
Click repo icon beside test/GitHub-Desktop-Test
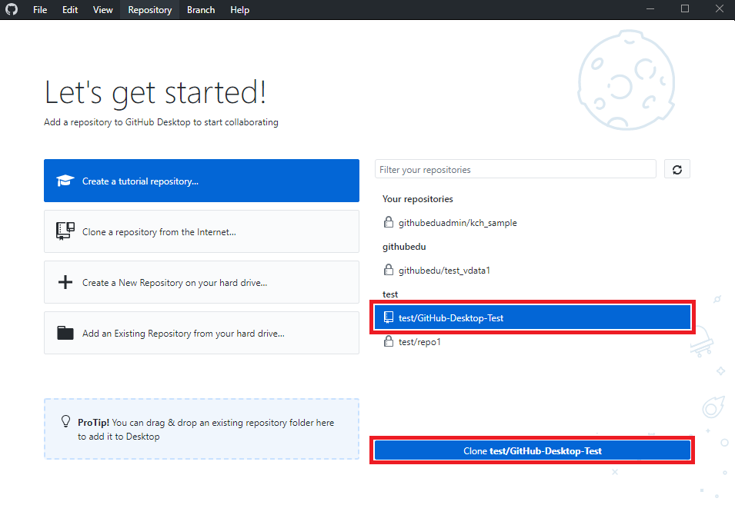389,317
